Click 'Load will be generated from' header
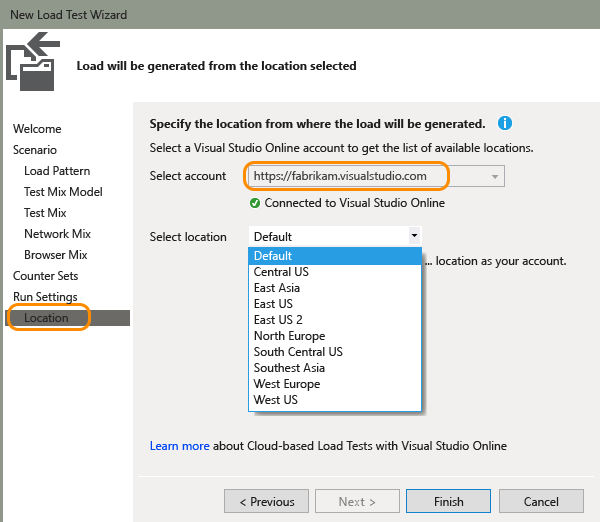Viewport: 600px width, 522px height. (216, 66)
